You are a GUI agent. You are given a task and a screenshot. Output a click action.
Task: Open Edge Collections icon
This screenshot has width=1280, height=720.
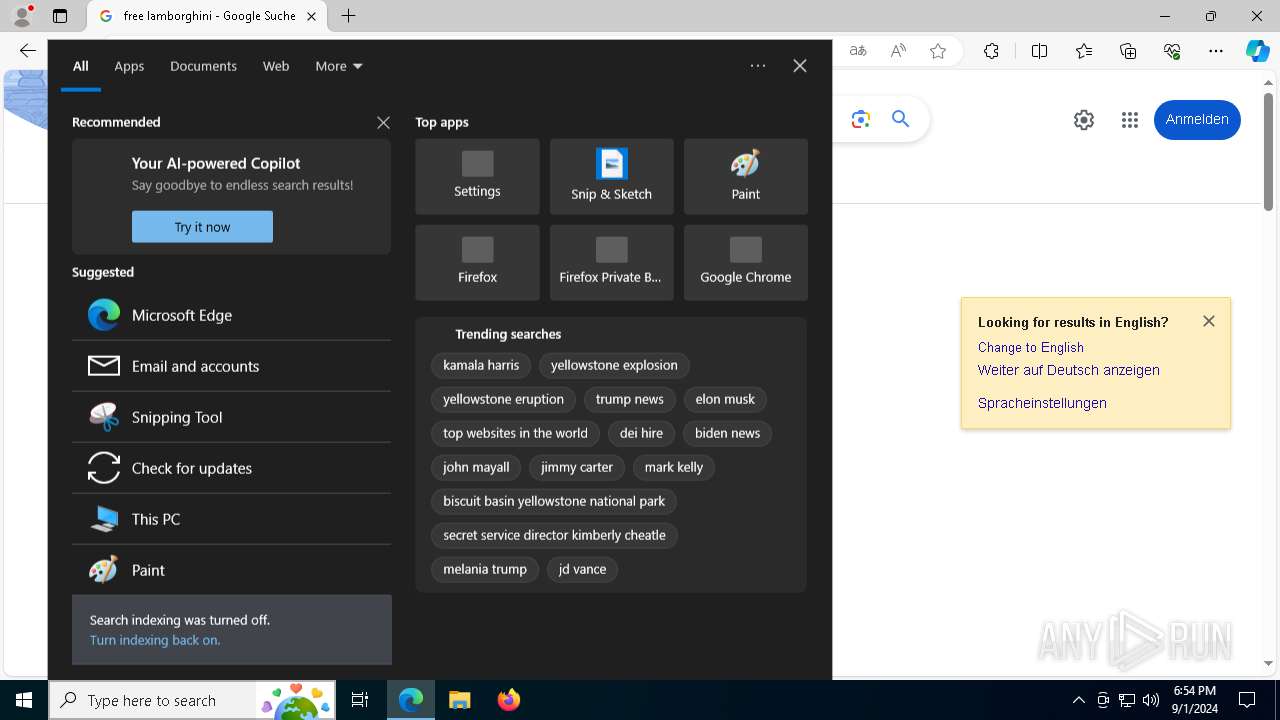pos(1128,51)
